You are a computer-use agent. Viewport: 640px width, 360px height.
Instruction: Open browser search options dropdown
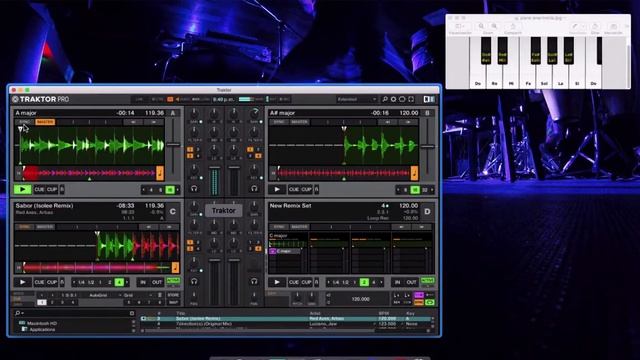point(19,313)
